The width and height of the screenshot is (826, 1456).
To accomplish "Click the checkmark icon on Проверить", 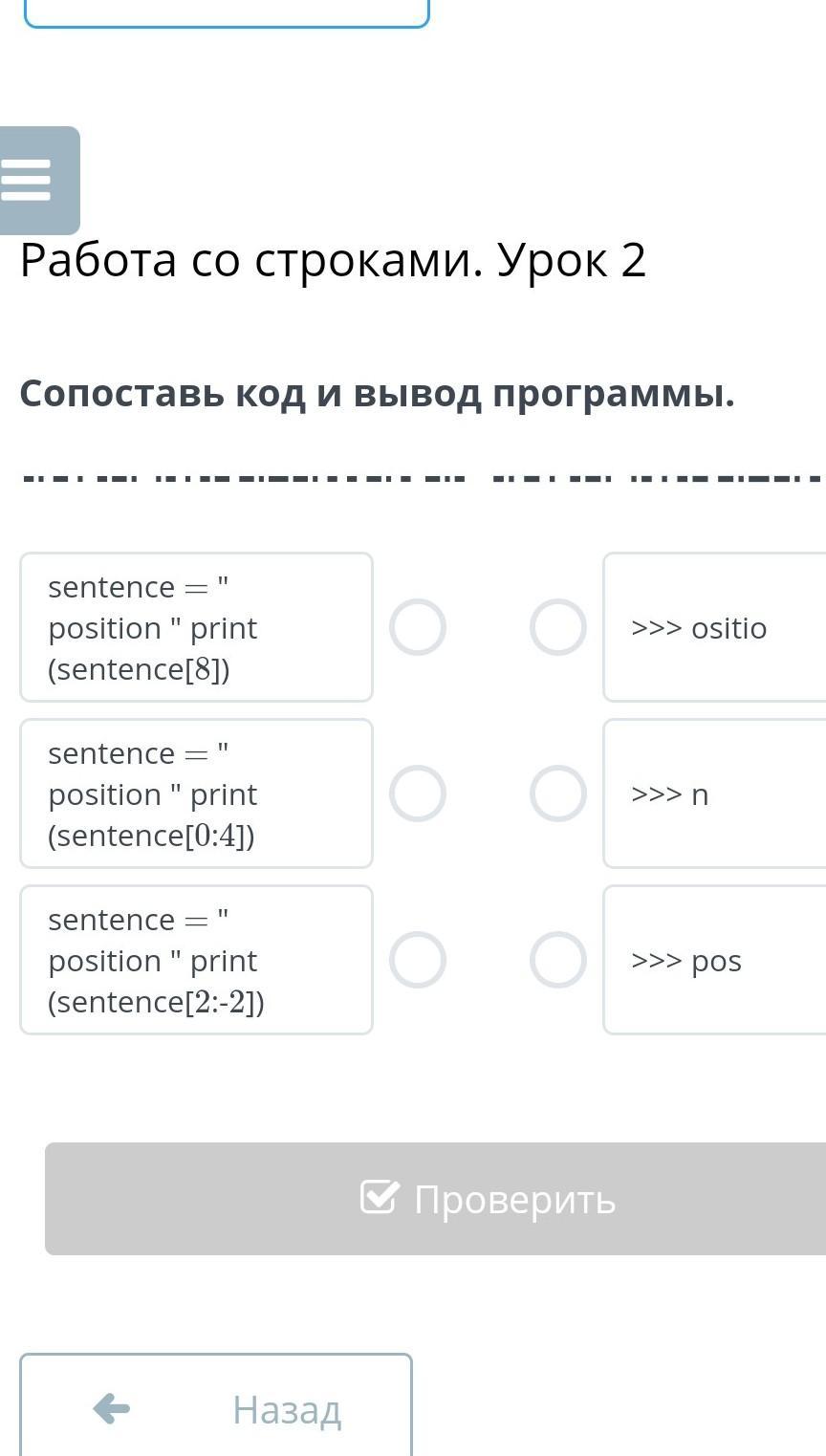I will click(379, 1197).
